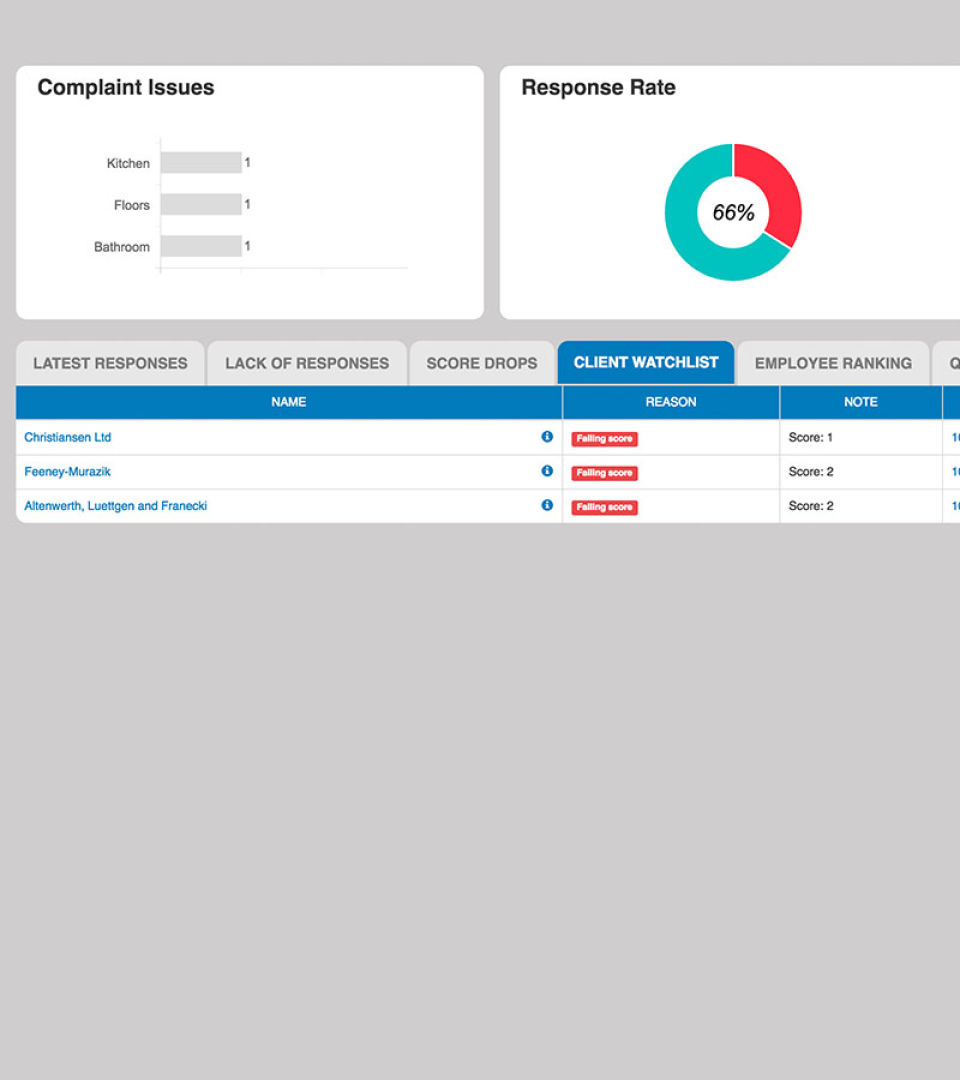Switch to the Lack of Responses tab
This screenshot has width=960, height=1080.
pyautogui.click(x=307, y=362)
